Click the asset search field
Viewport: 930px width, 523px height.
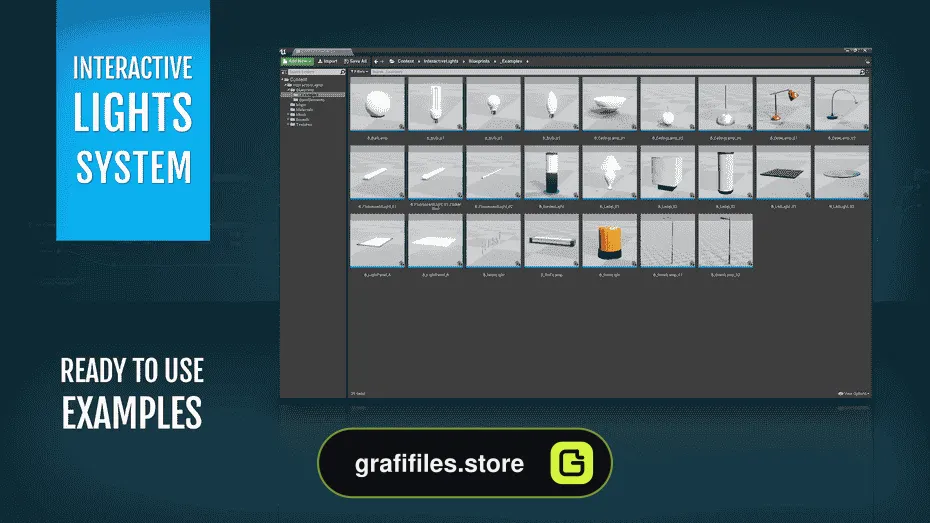click(614, 72)
